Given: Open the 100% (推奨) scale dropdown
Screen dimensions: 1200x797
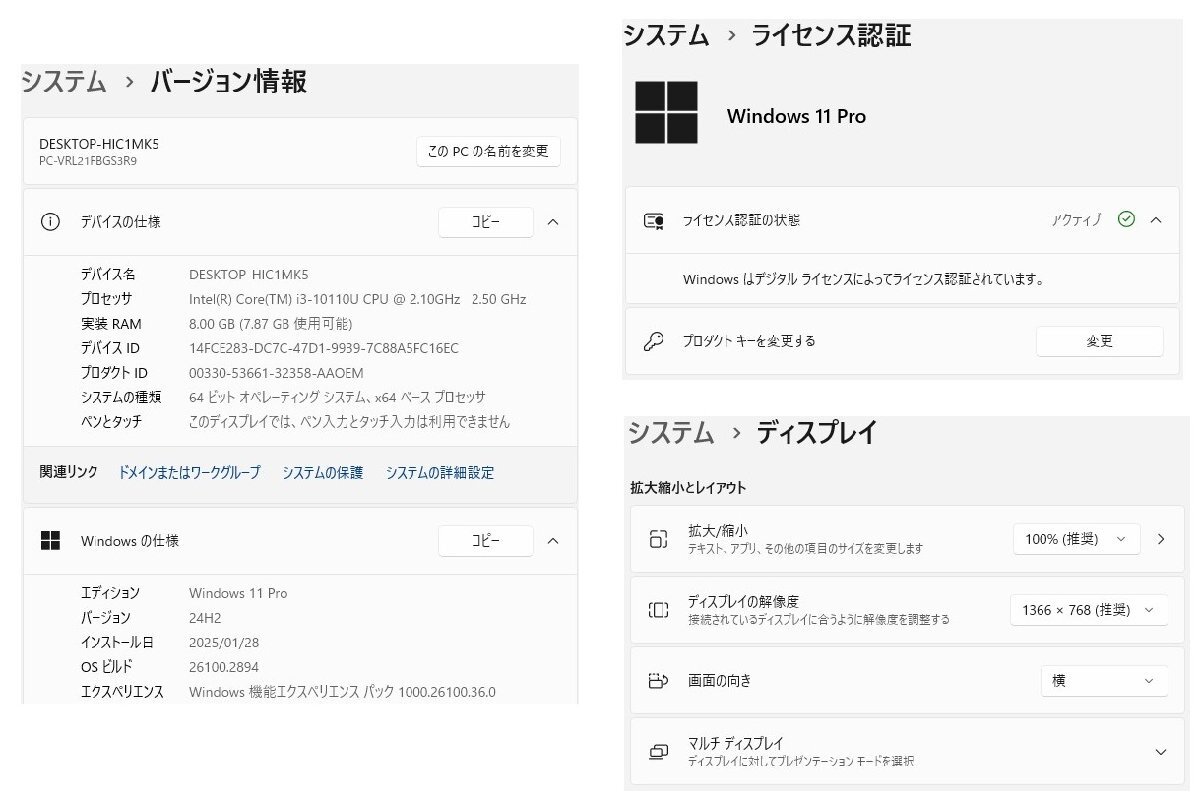Looking at the screenshot, I should coord(1076,539).
